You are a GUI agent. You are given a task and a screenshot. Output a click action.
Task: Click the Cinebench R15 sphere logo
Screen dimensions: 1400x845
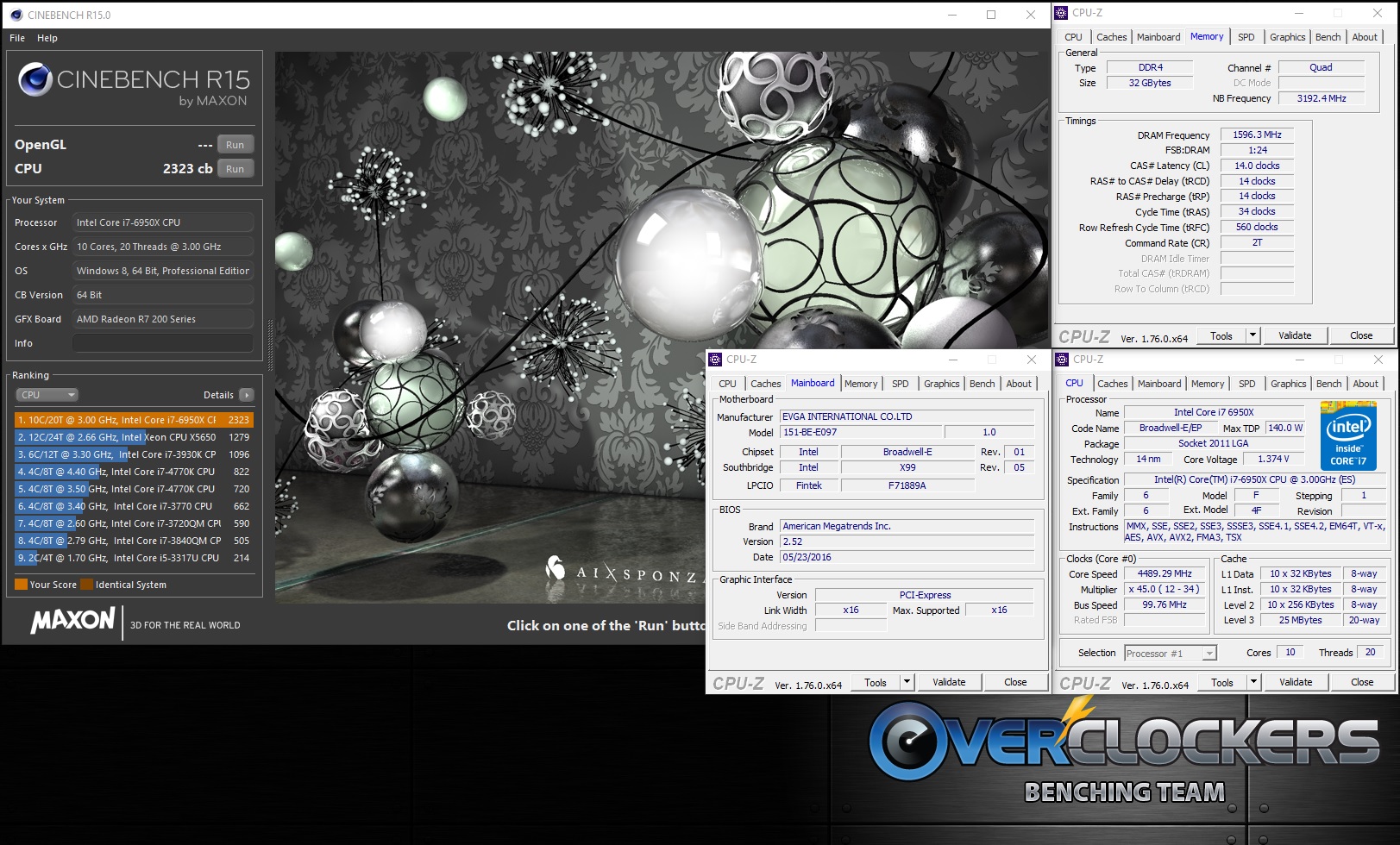[35, 79]
